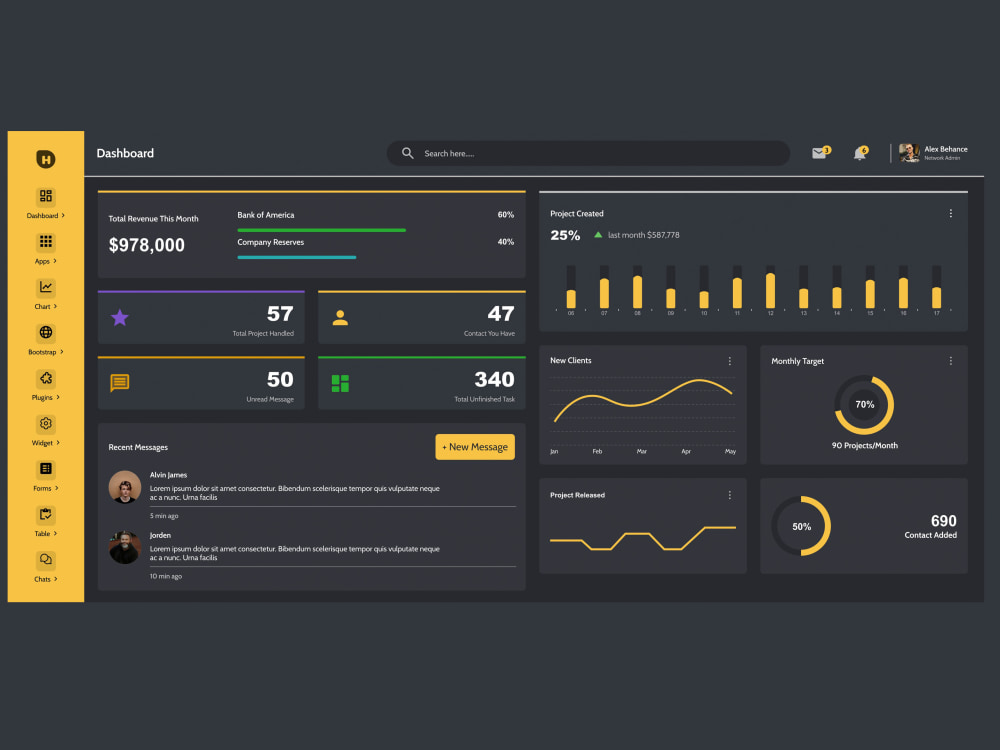Click the green up-trend arrow
1000x750 pixels.
(x=598, y=235)
